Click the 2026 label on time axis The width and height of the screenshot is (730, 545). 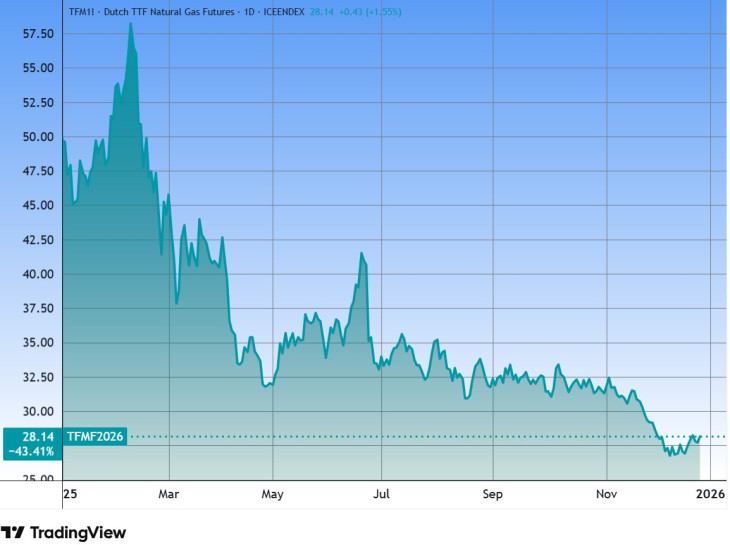710,494
